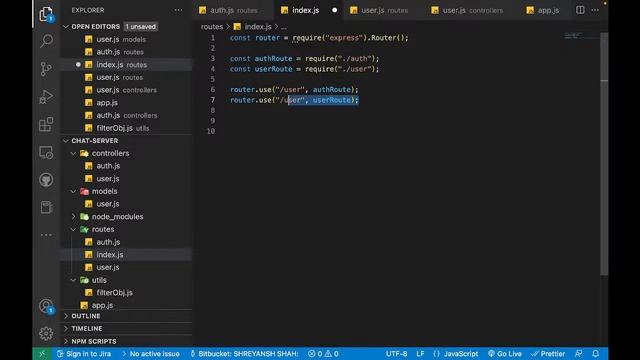Open the Manage settings gear icon
Viewport: 640px width, 360px height.
tap(46, 333)
